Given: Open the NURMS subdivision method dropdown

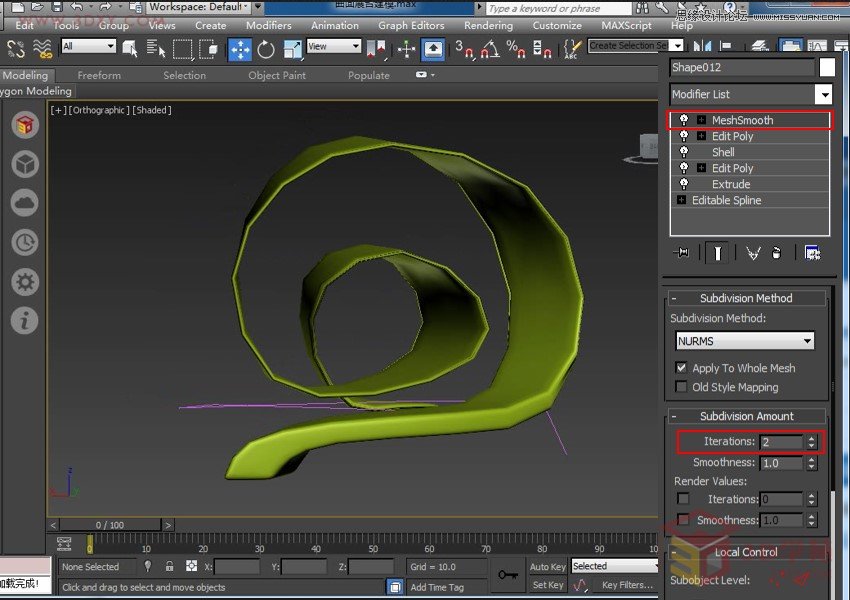Looking at the screenshot, I should pyautogui.click(x=745, y=341).
